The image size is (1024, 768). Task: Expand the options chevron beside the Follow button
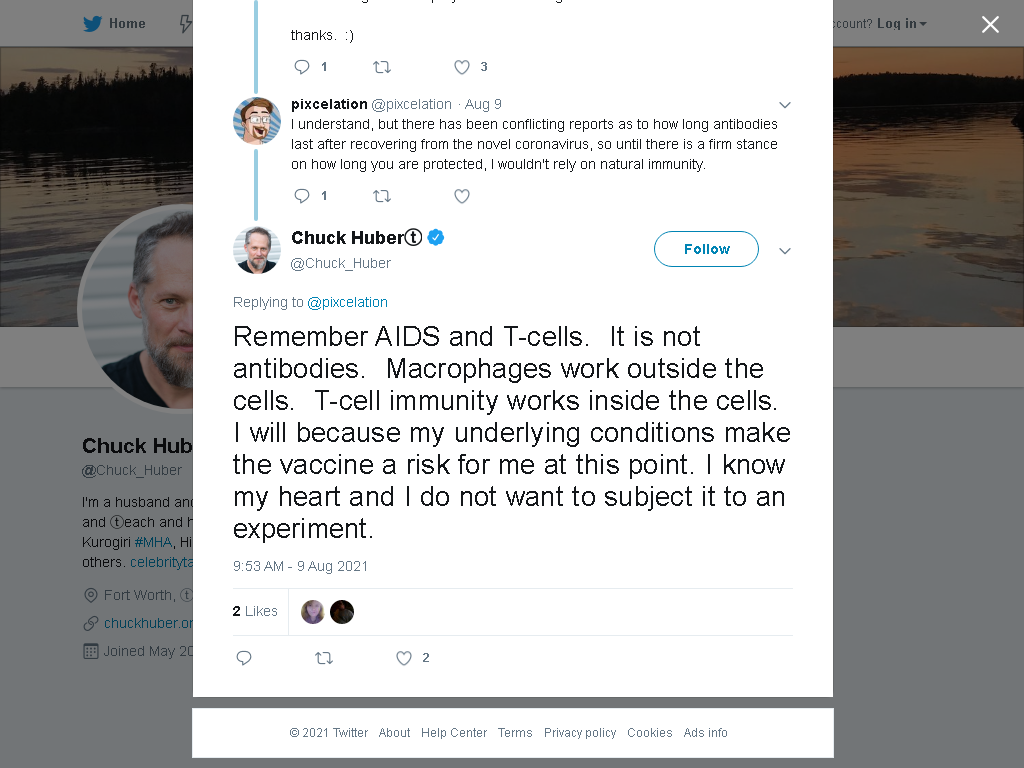coord(785,251)
